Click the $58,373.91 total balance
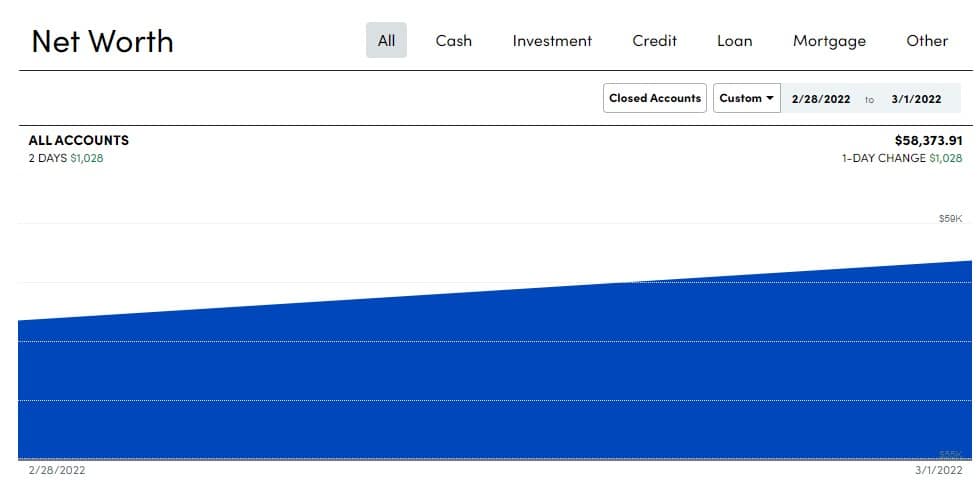Screen dimensions: 979x484 [928, 141]
